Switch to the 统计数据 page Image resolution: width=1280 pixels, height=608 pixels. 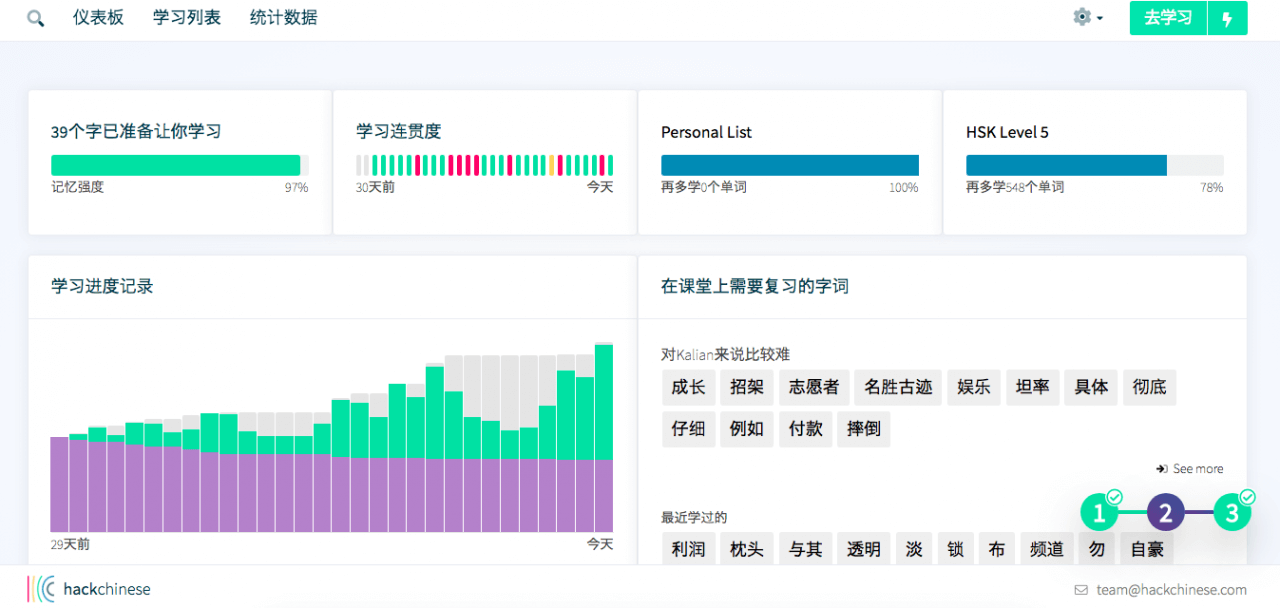(x=284, y=18)
